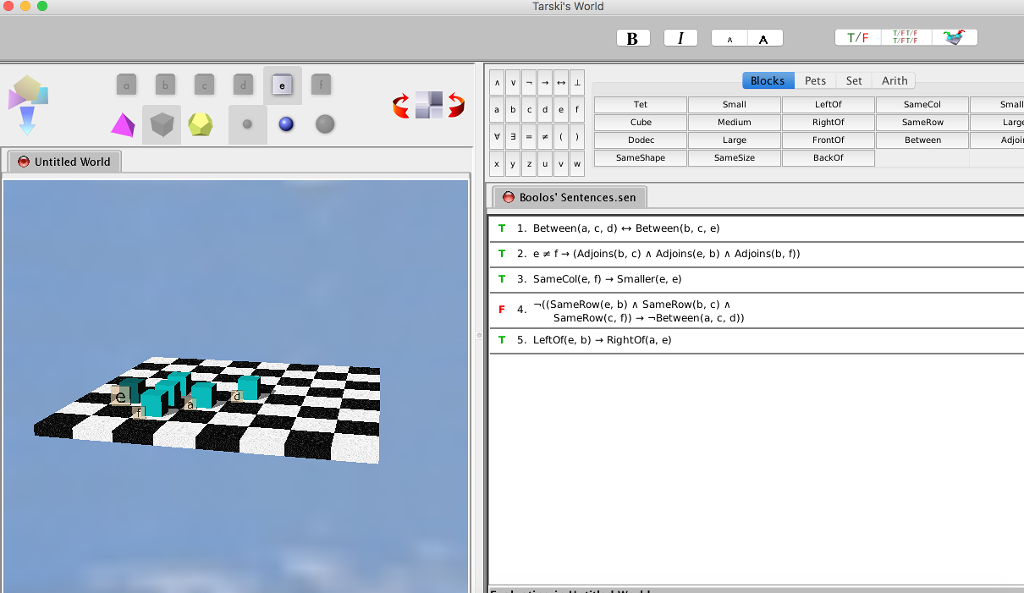
Task: Insert the conjunction ∧ symbol
Action: (497, 83)
